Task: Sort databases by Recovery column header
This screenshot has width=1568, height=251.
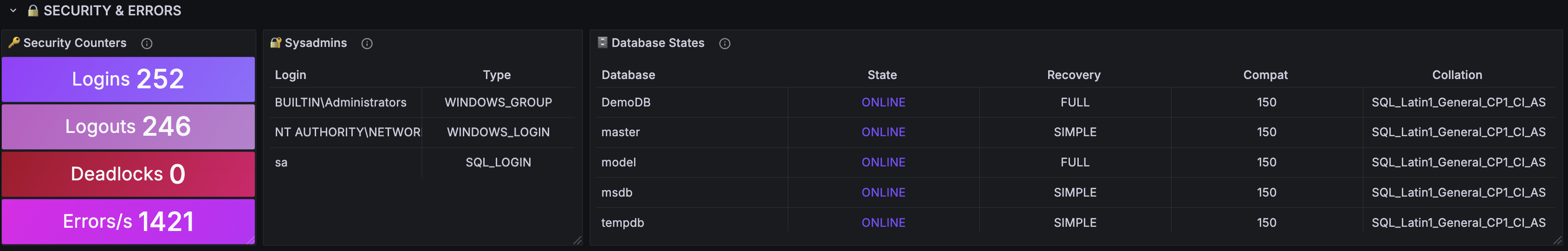Action: 1074,75
